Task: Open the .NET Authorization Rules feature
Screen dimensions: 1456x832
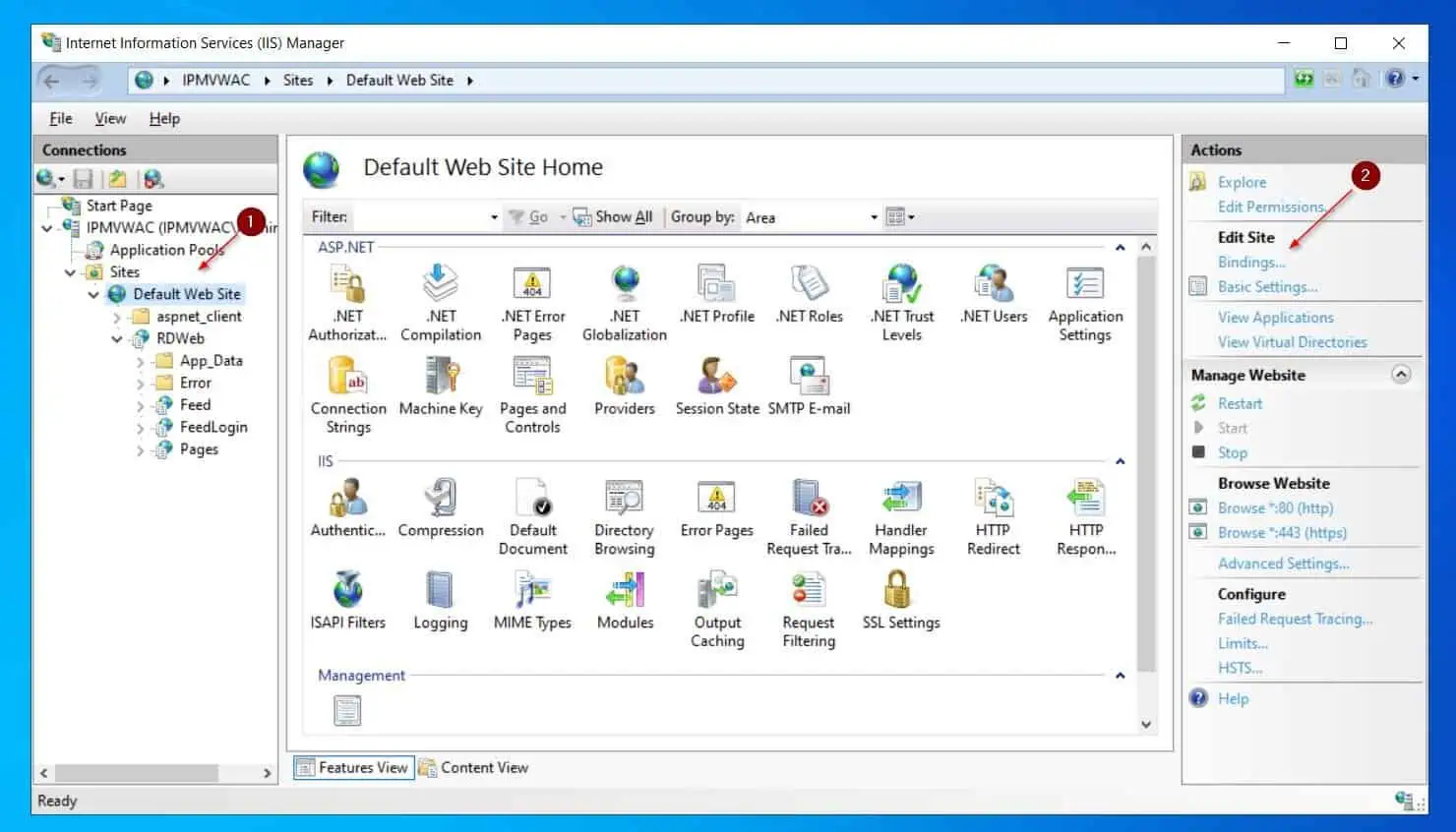Action: (x=347, y=304)
